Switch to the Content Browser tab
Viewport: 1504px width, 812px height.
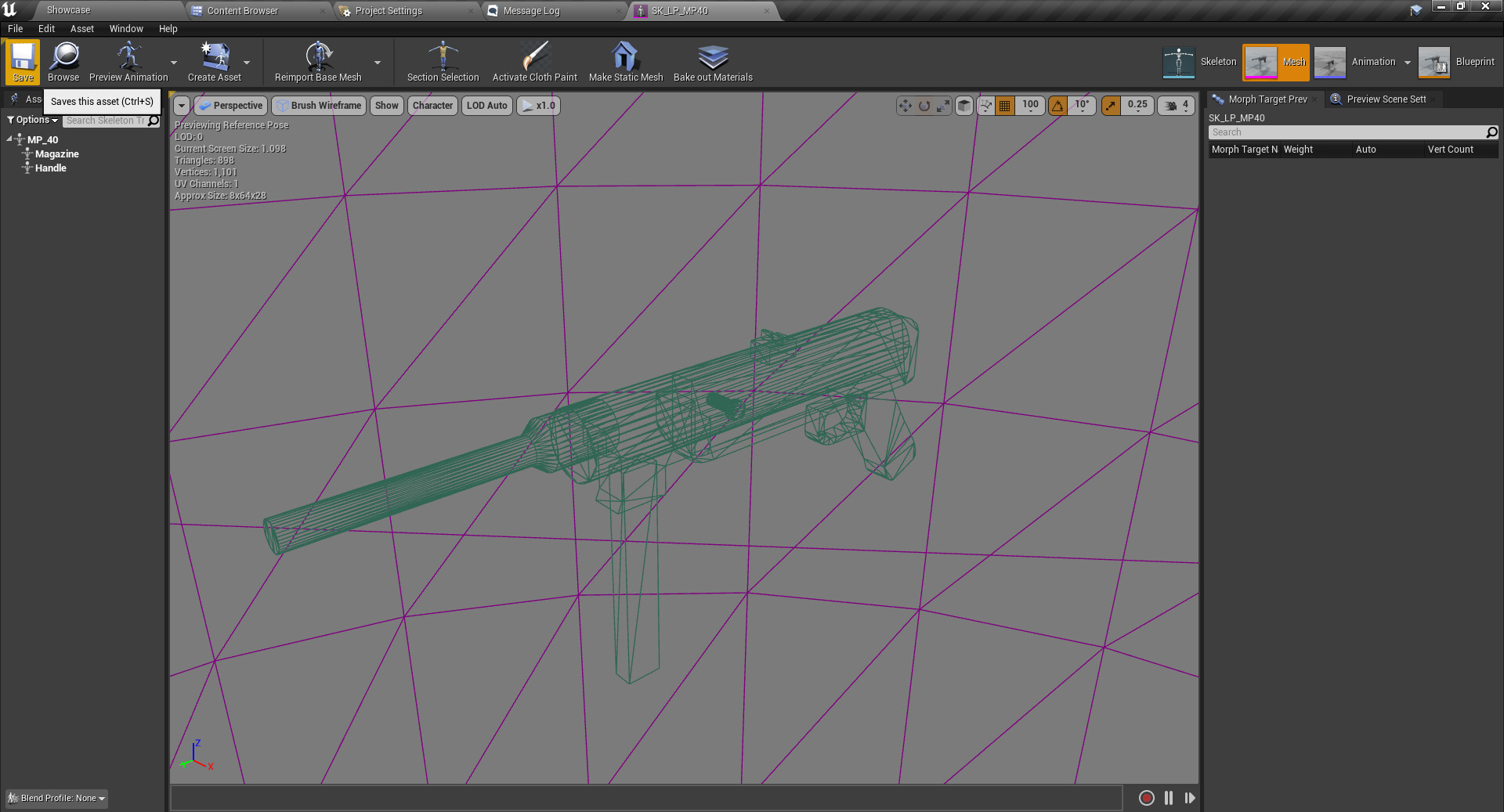[x=243, y=10]
